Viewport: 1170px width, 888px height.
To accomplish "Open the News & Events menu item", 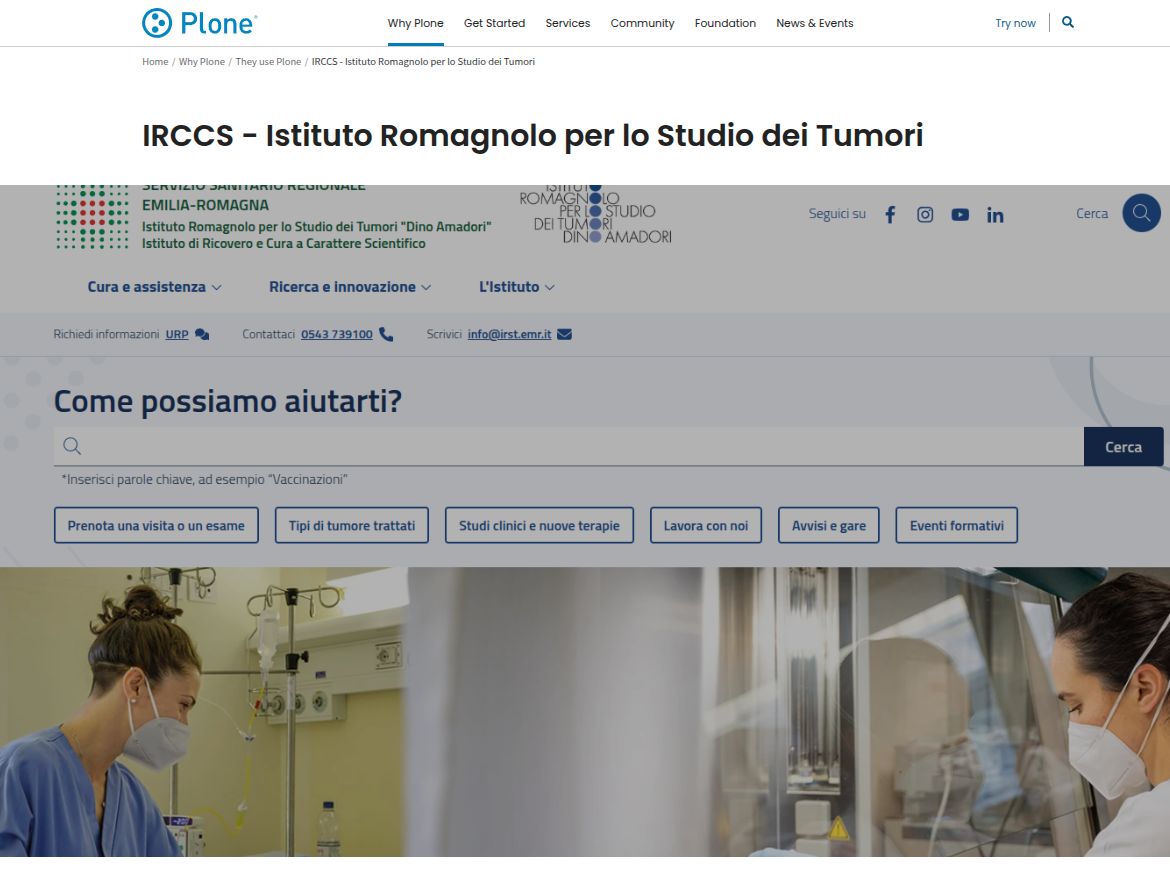I will tap(814, 23).
